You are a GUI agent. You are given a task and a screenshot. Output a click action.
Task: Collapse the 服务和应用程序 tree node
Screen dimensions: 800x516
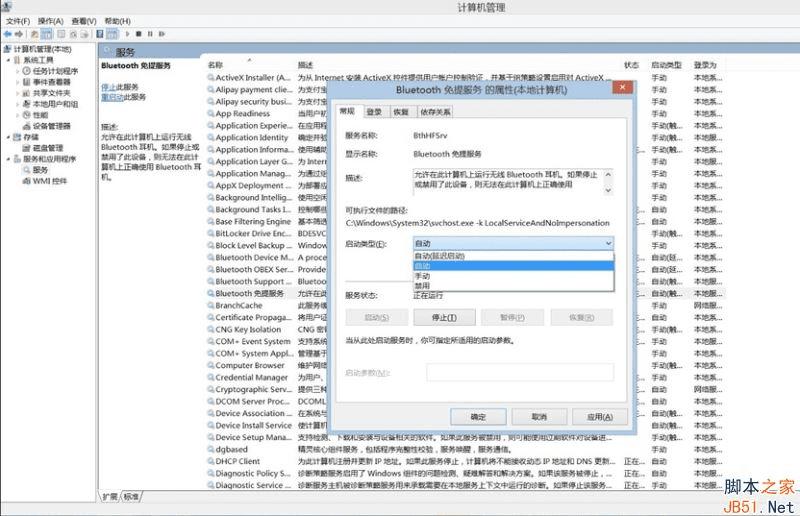point(9,159)
